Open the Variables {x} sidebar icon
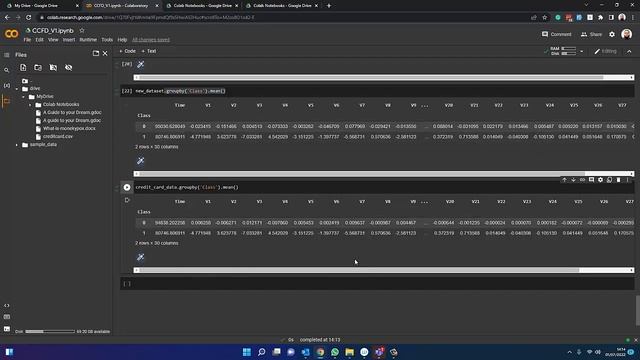The width and height of the screenshot is (640, 360). point(7,85)
